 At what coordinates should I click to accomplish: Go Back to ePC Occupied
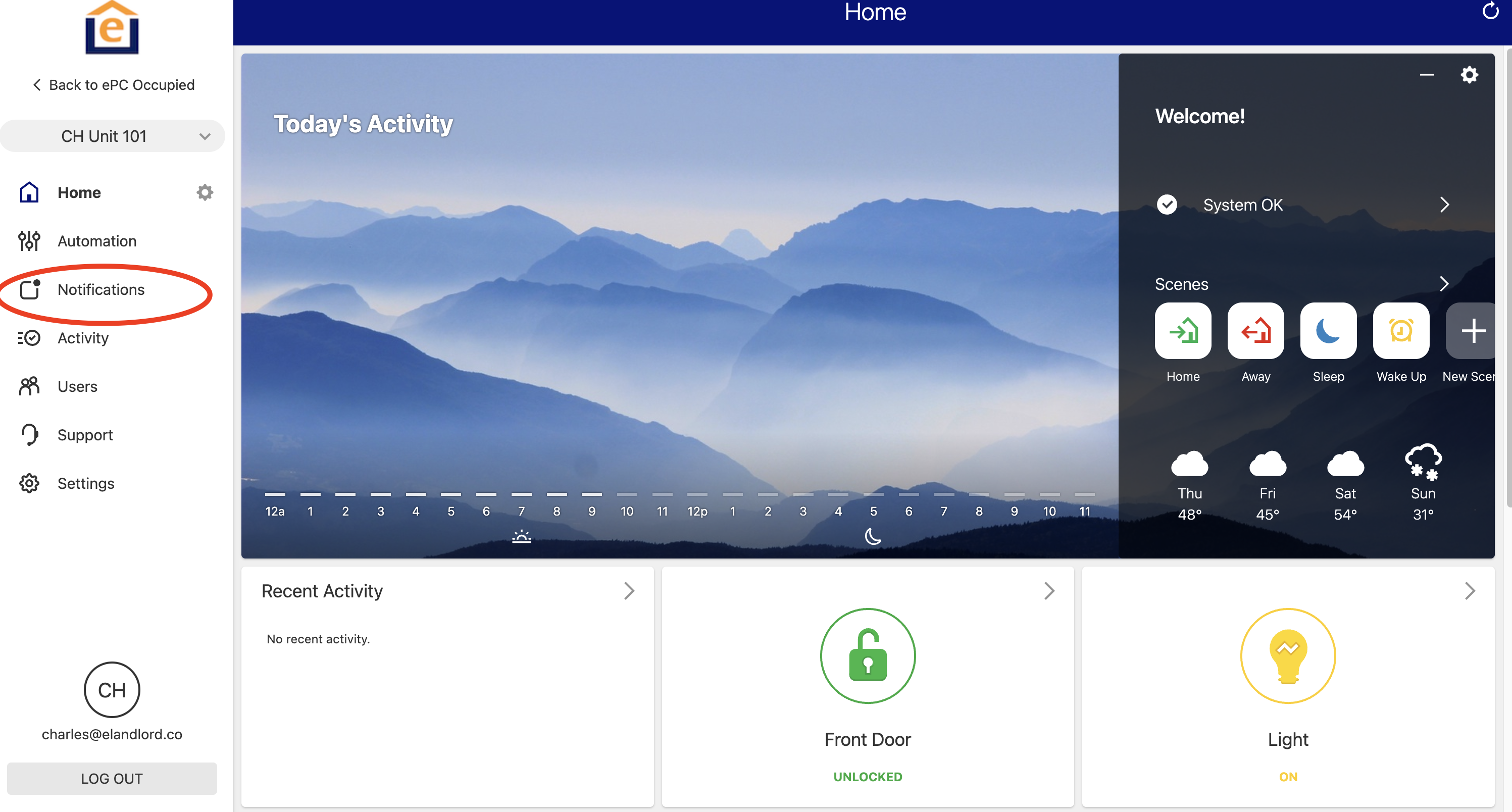tap(113, 84)
